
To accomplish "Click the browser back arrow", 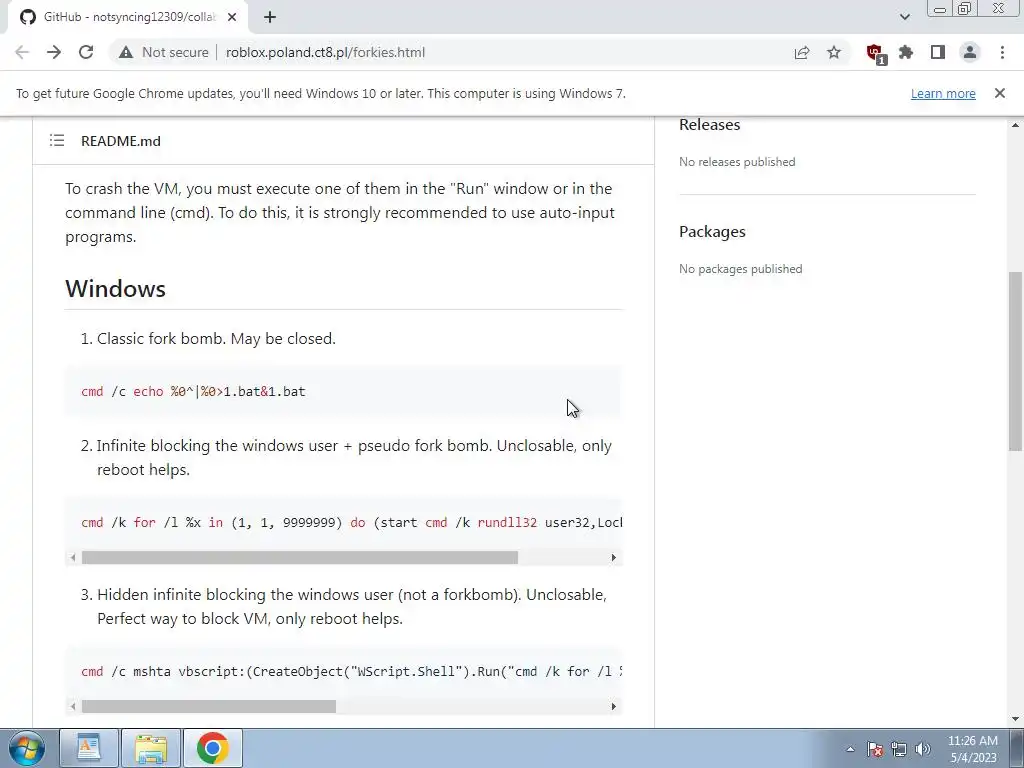I will tap(22, 52).
